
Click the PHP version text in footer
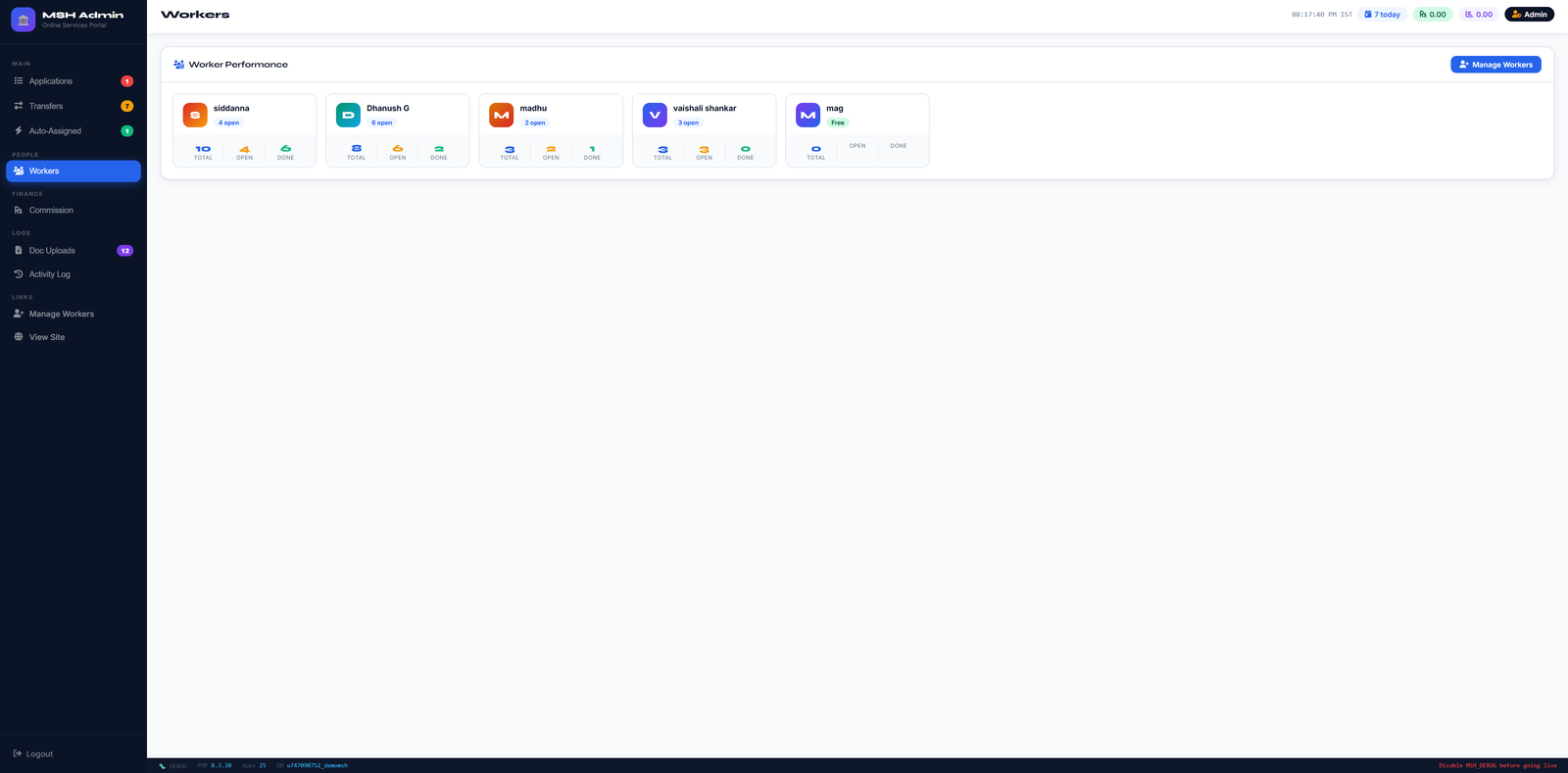click(215, 766)
